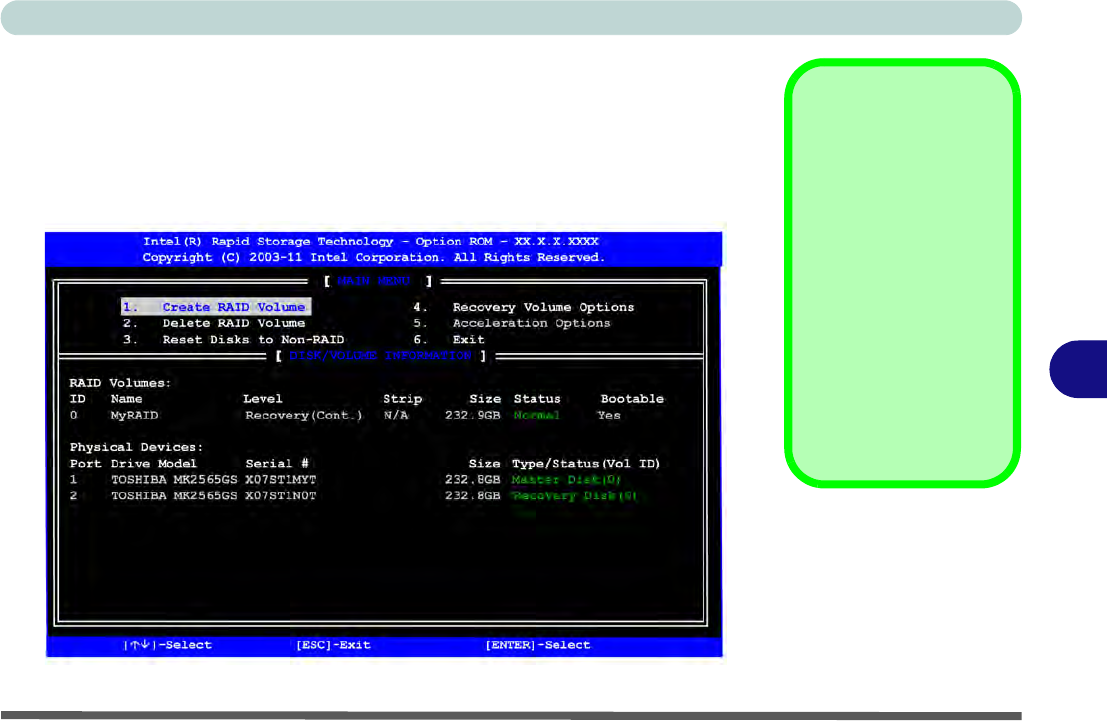Screen dimensions: 1107x721
Task: Click the Recovery Disk status text
Action: pyautogui.click(x=574, y=496)
